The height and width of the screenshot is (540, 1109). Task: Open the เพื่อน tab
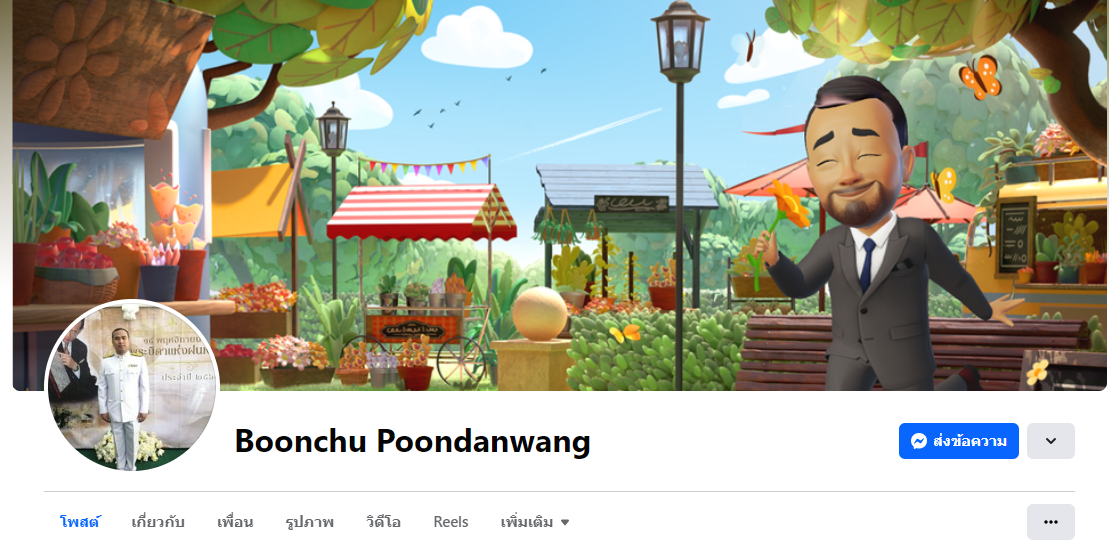tap(235, 522)
